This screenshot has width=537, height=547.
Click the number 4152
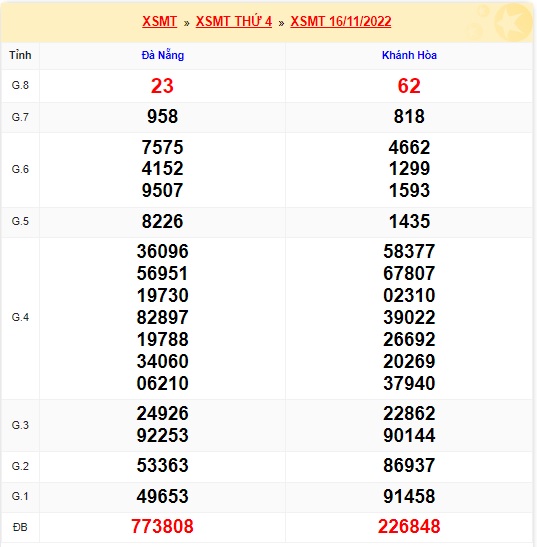click(x=162, y=169)
